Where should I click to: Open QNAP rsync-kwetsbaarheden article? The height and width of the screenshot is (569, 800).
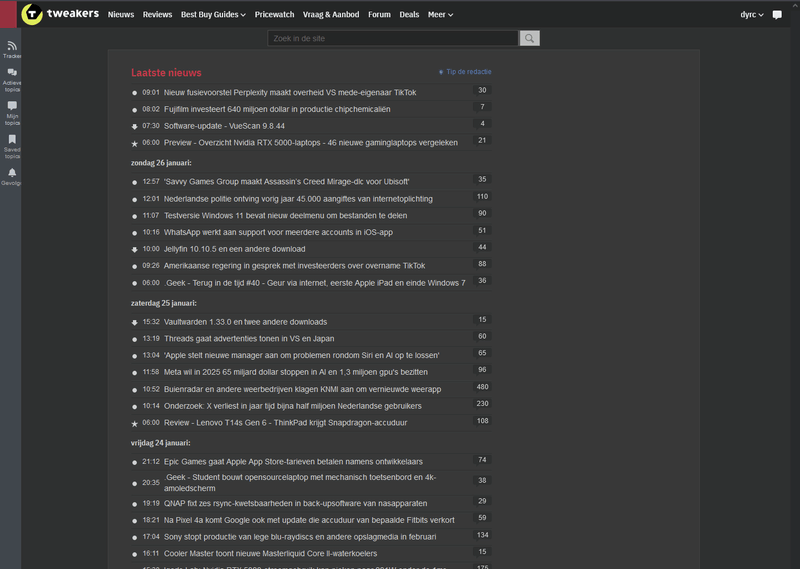pos(295,503)
